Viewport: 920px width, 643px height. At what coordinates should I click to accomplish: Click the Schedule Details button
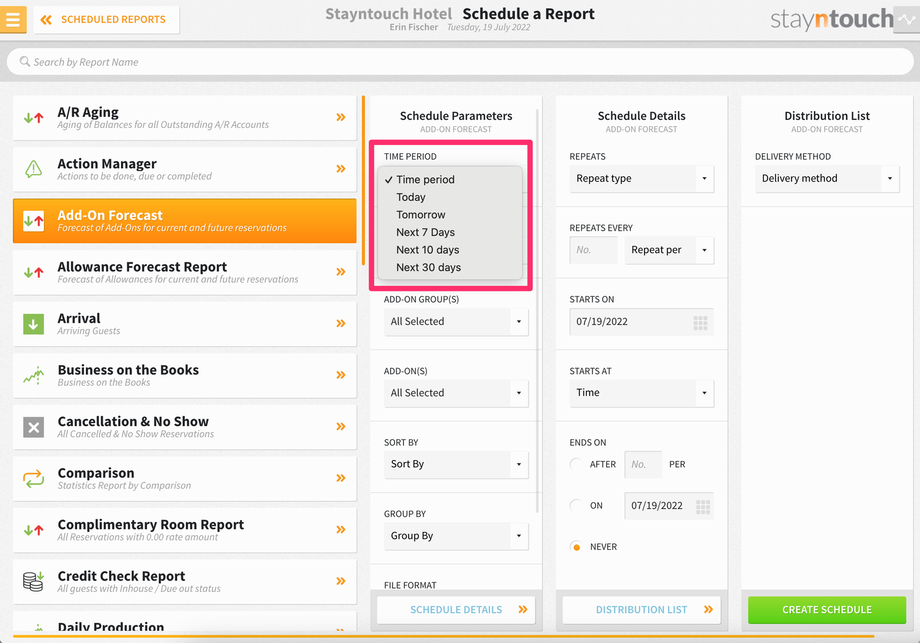pos(456,610)
